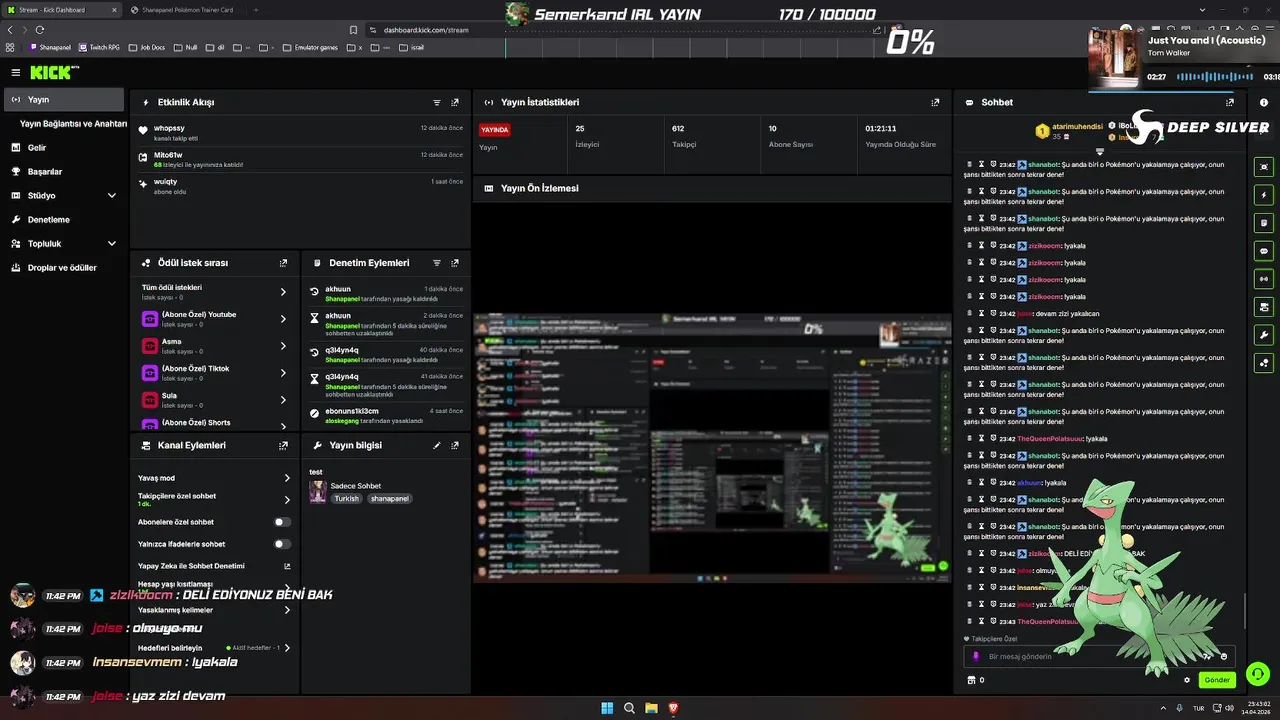Open the Twitch RPG bookmark

(100, 47)
